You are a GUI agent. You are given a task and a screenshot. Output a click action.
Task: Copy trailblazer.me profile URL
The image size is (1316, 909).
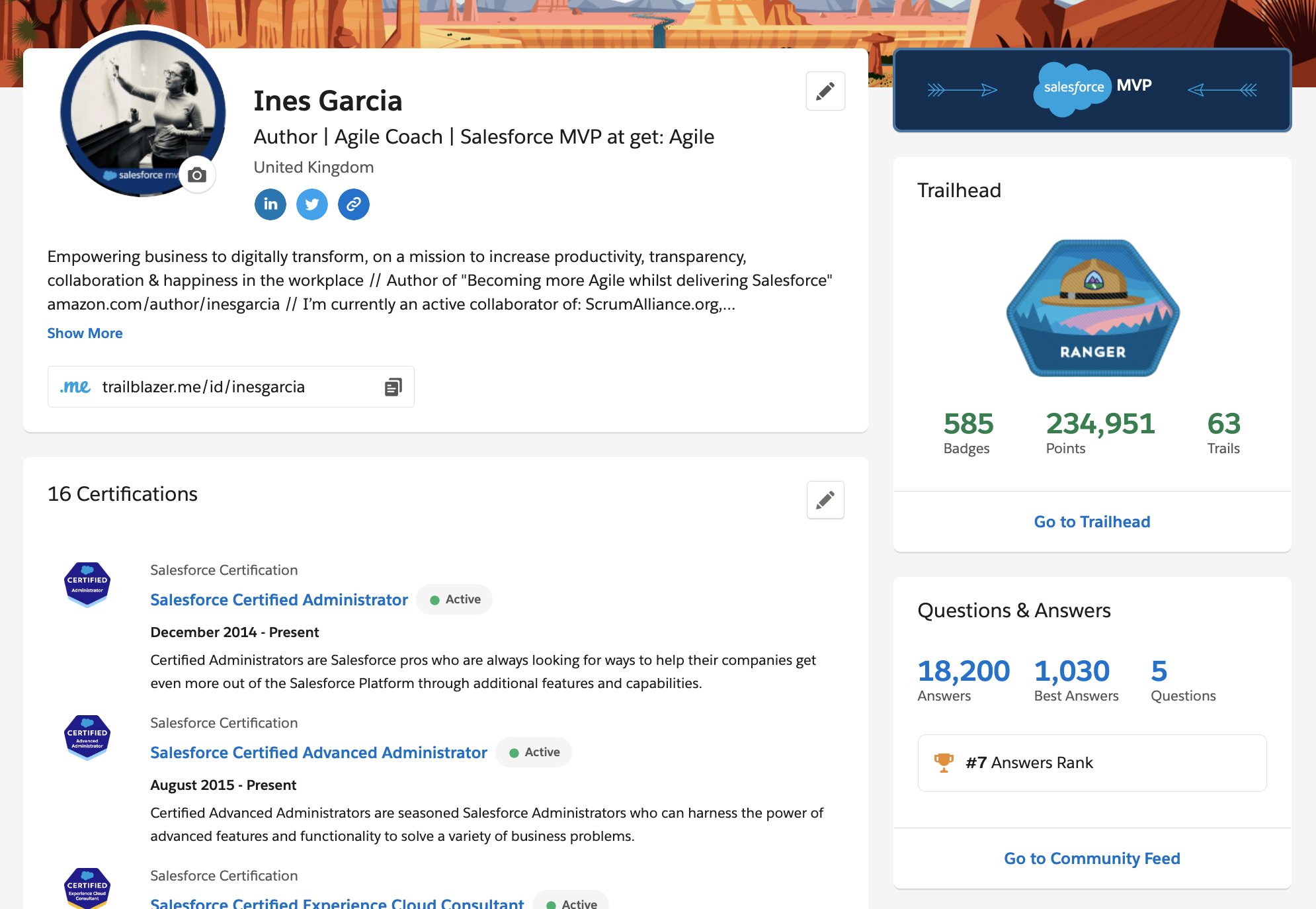coord(393,387)
